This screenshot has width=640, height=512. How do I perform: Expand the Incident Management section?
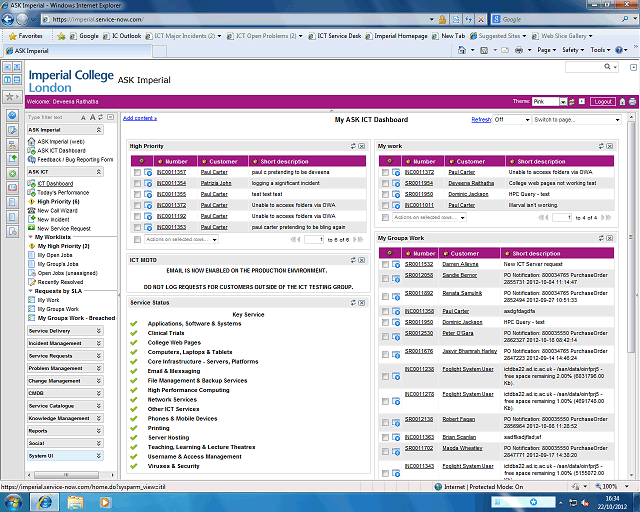65,343
